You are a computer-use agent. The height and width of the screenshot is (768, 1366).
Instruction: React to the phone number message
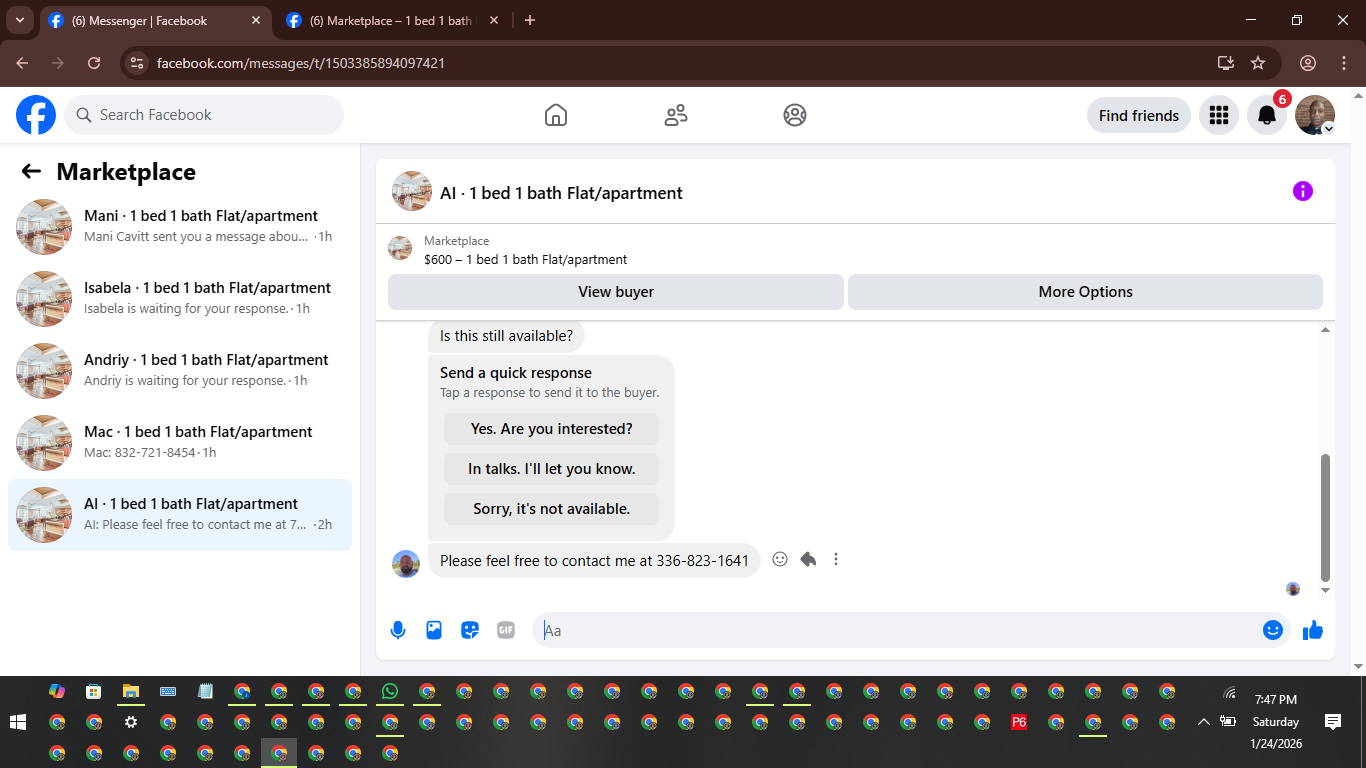[780, 559]
